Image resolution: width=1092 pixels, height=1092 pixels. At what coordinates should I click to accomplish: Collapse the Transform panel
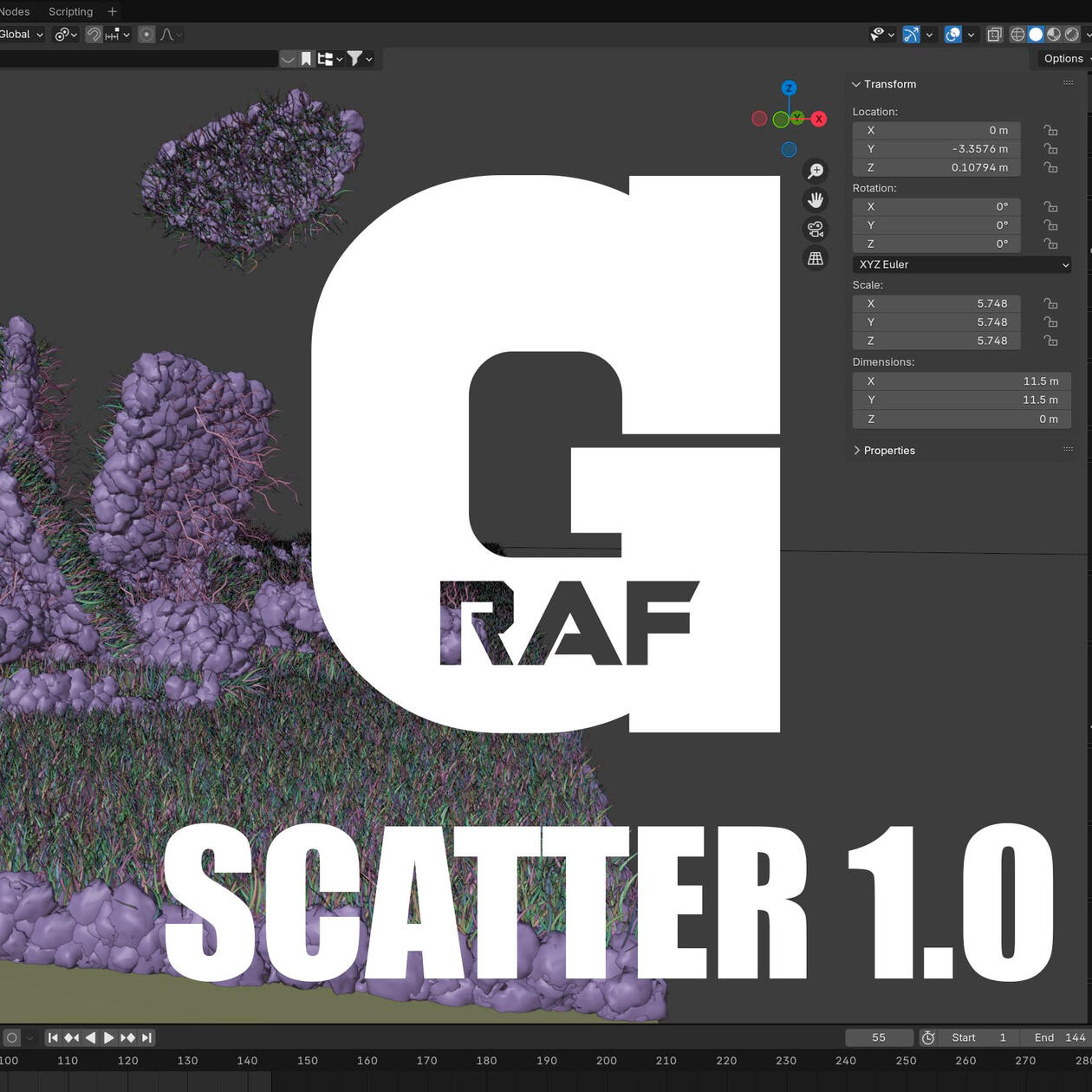coord(888,84)
